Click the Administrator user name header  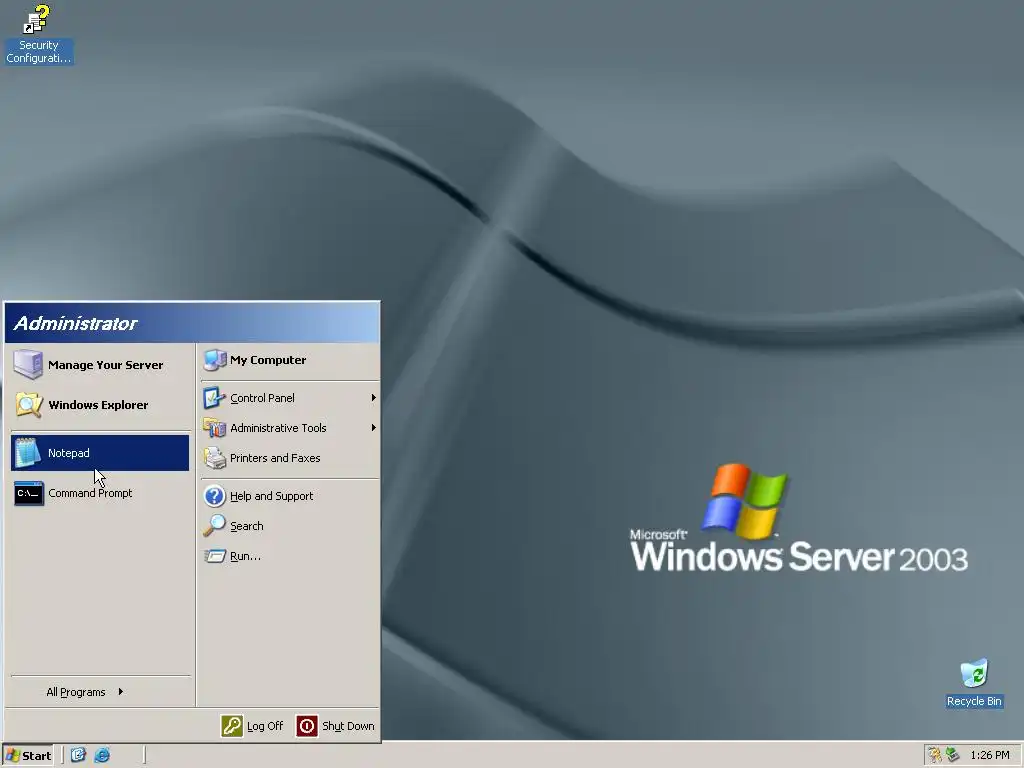[76, 323]
